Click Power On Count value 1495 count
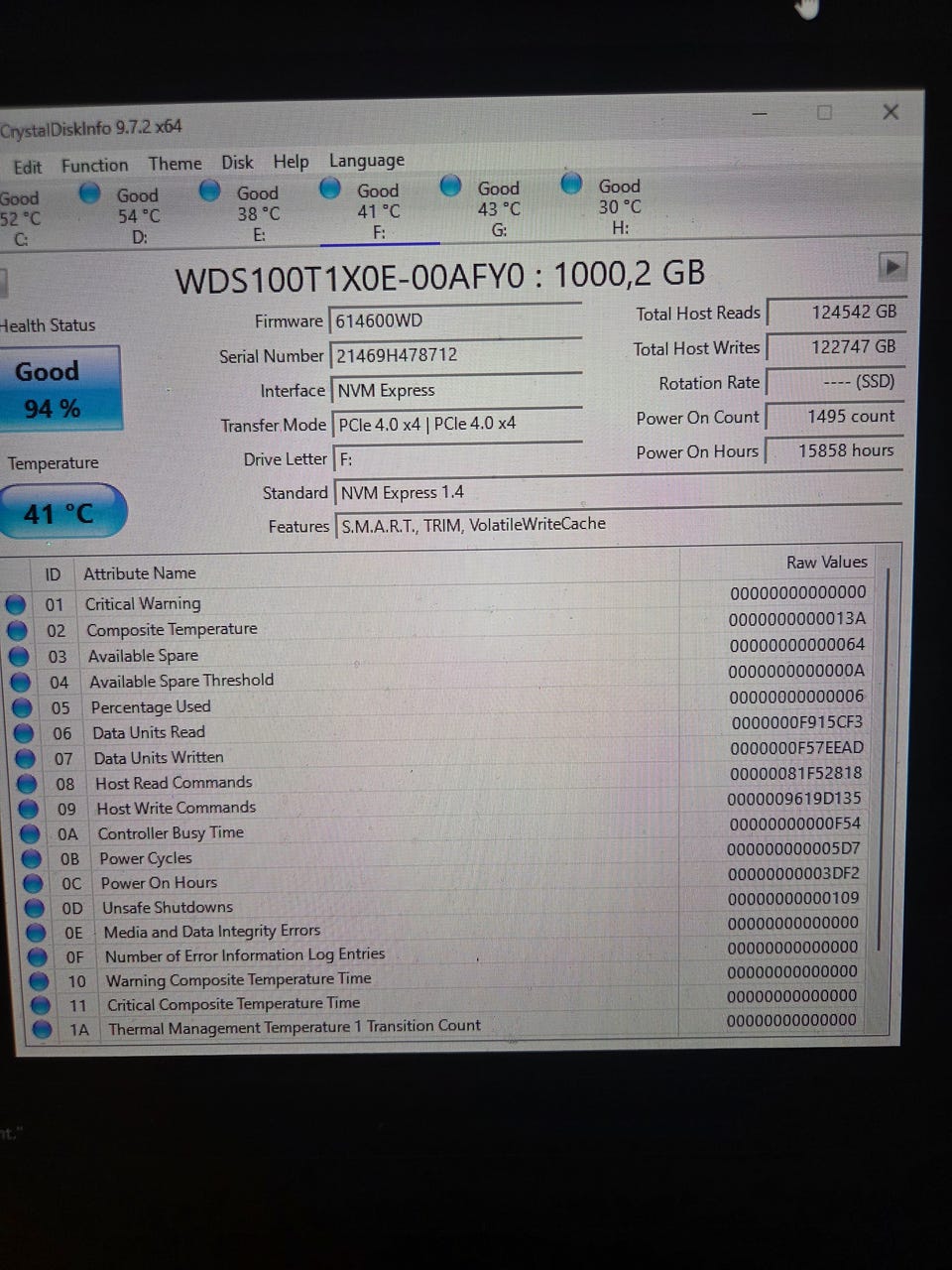Screen dimensions: 952x1270 pos(835,416)
